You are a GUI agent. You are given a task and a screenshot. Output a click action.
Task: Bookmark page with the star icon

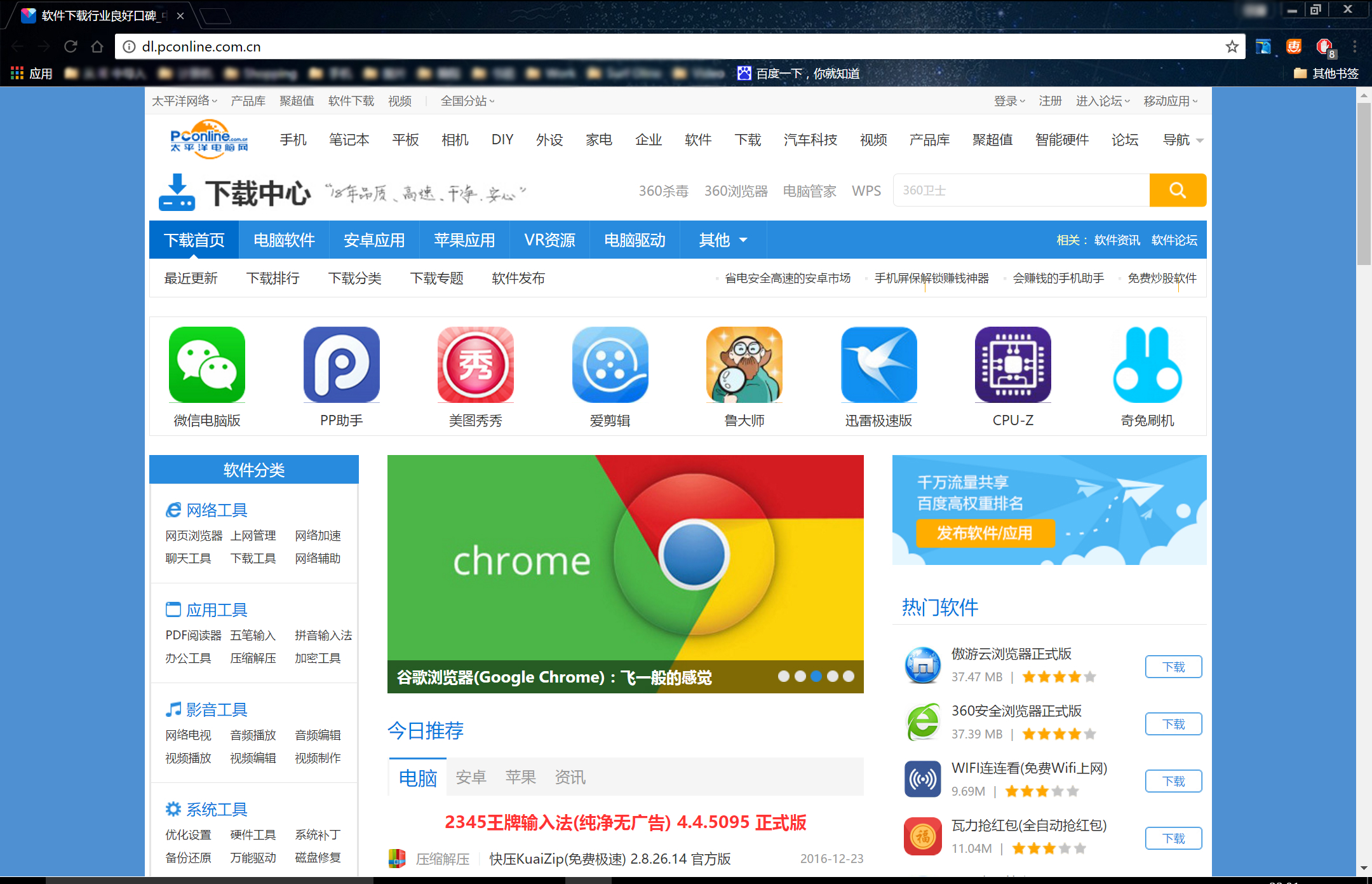[1232, 46]
